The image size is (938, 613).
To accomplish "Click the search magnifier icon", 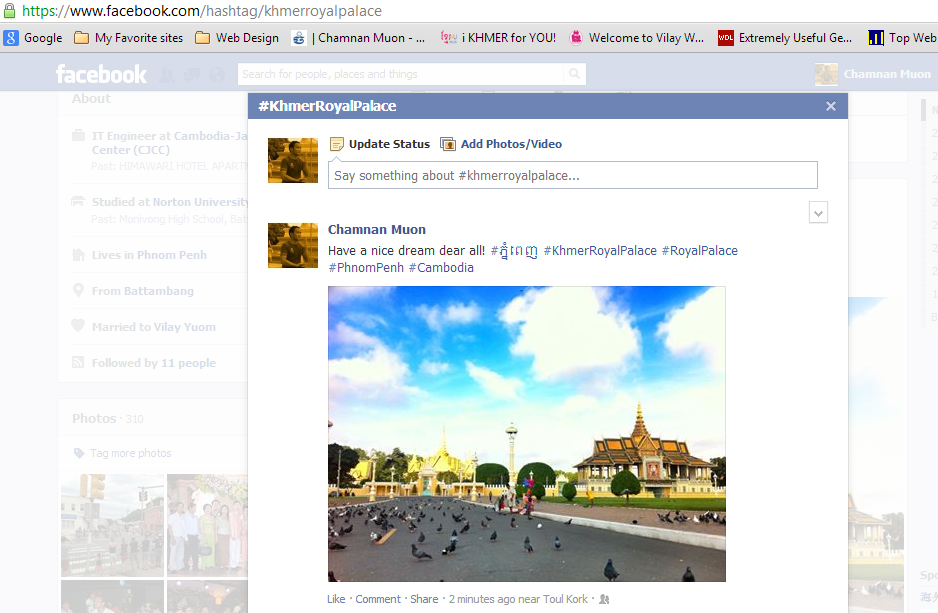I will click(574, 74).
